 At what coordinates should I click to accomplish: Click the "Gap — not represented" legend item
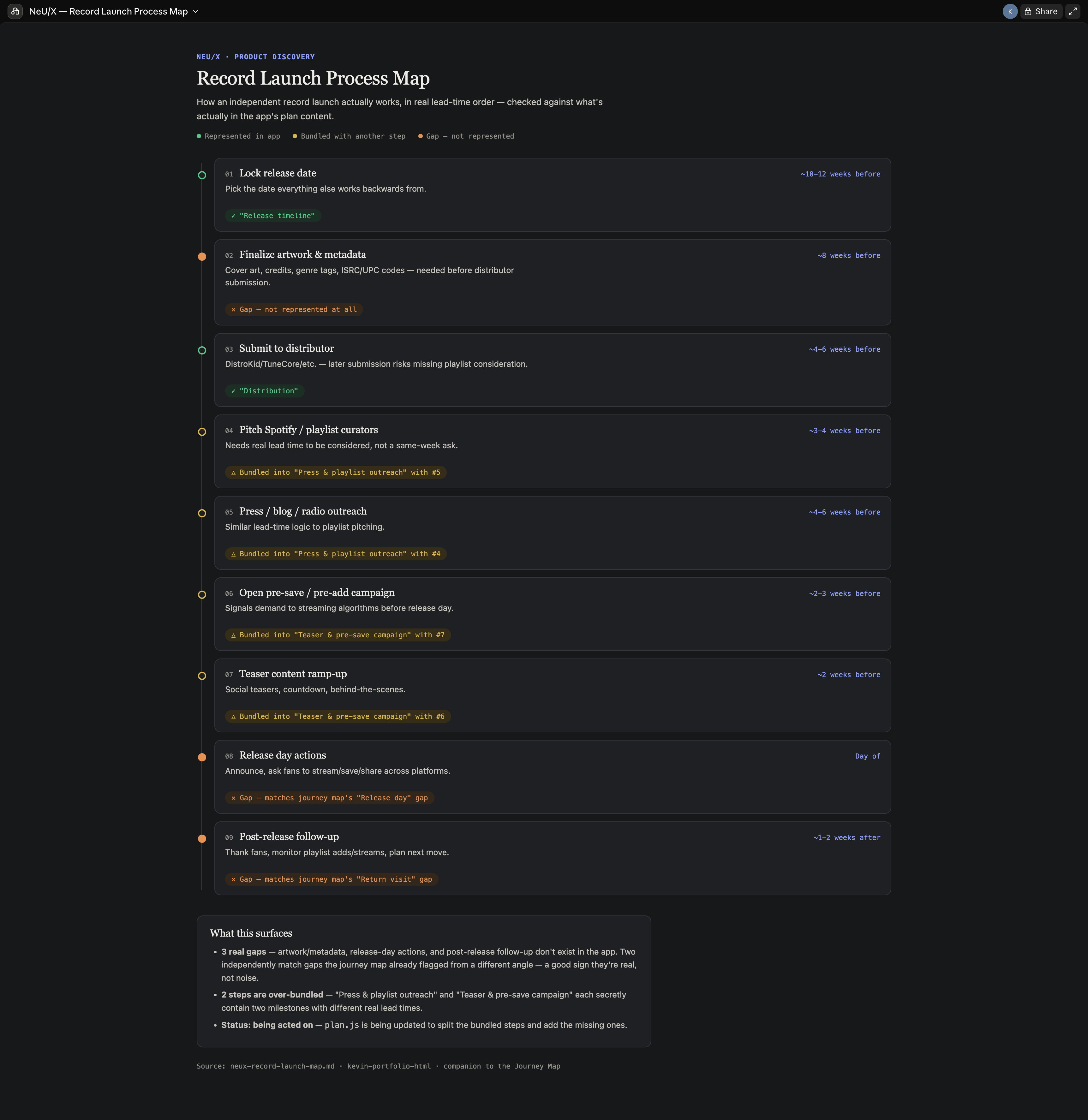[466, 136]
